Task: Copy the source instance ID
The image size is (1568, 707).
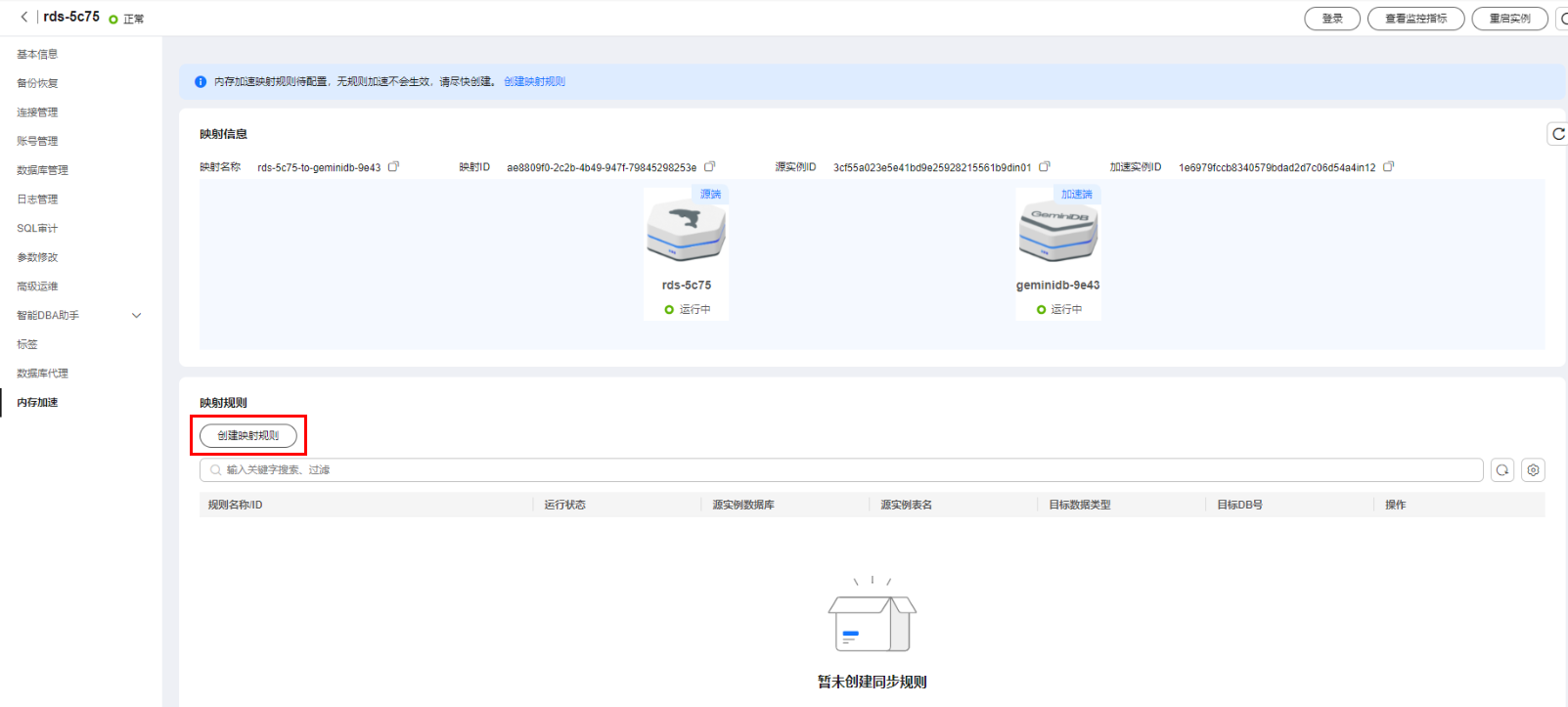Action: point(1045,167)
